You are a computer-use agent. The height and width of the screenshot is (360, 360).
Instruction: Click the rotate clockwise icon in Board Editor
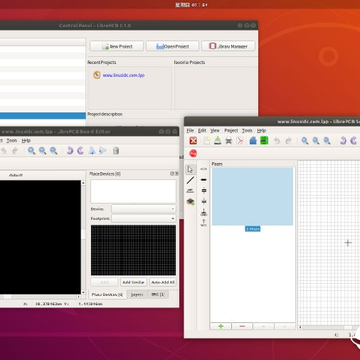[80, 151]
